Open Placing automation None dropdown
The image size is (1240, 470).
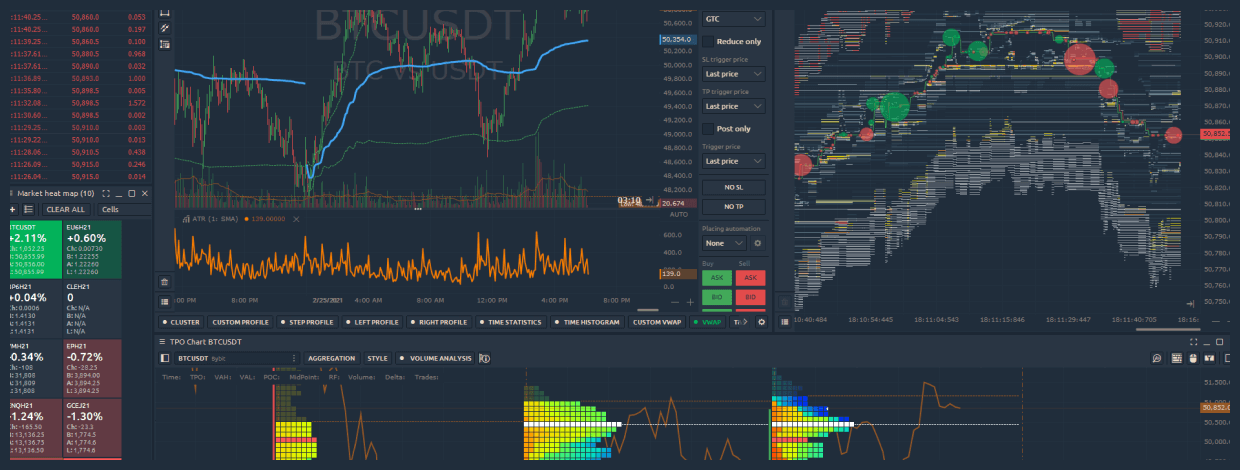(x=723, y=243)
